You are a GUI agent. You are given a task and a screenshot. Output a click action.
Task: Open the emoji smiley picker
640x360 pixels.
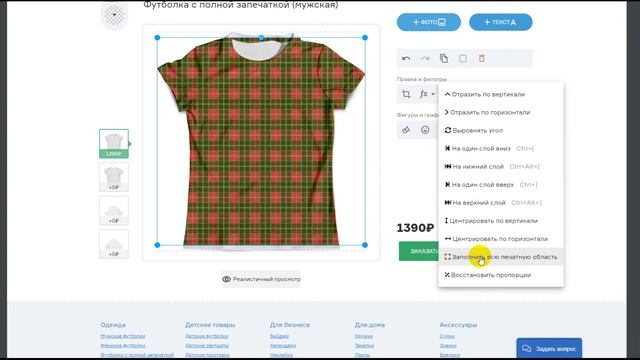(425, 130)
